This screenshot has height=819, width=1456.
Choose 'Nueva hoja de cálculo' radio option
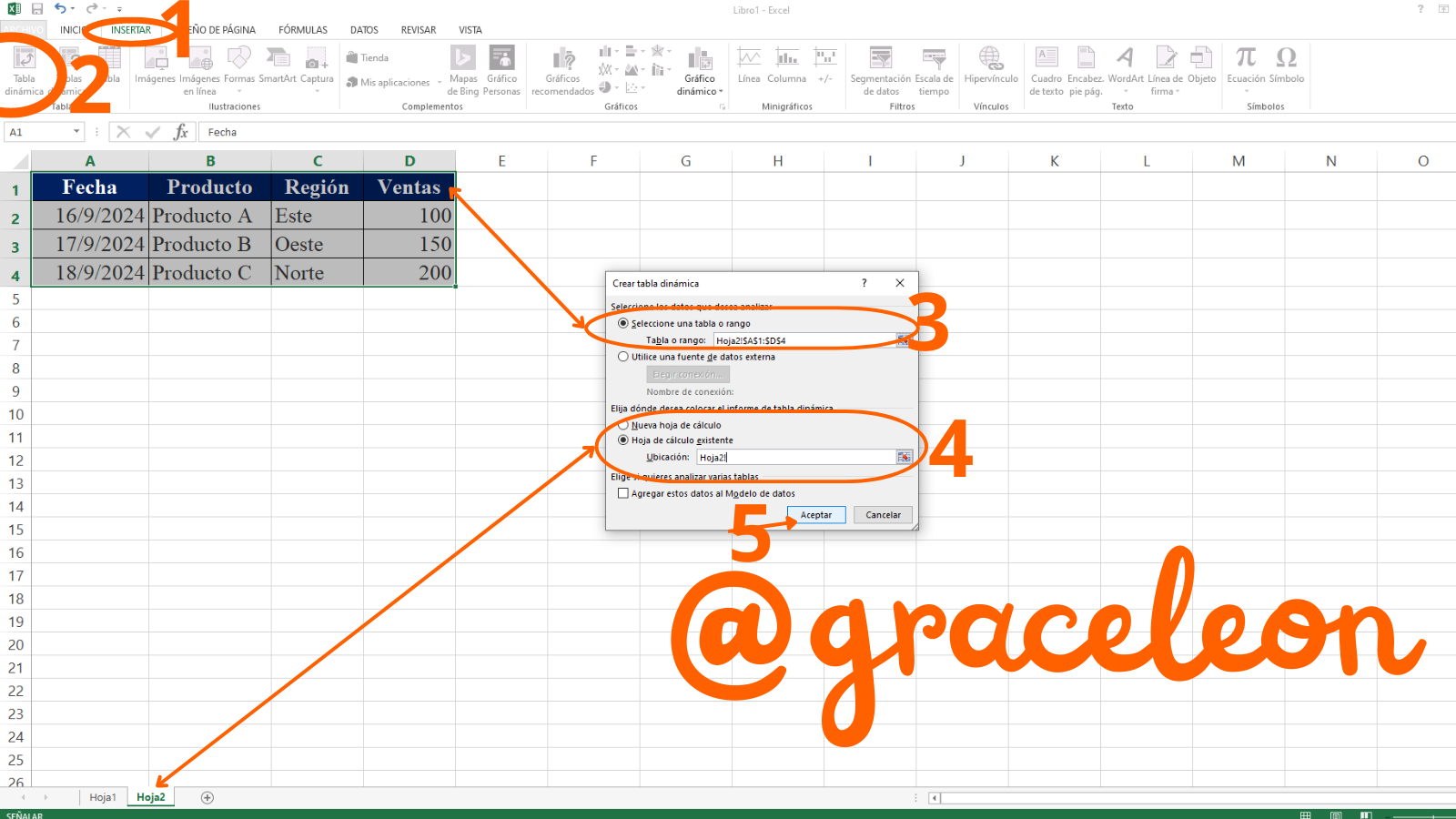tap(623, 425)
